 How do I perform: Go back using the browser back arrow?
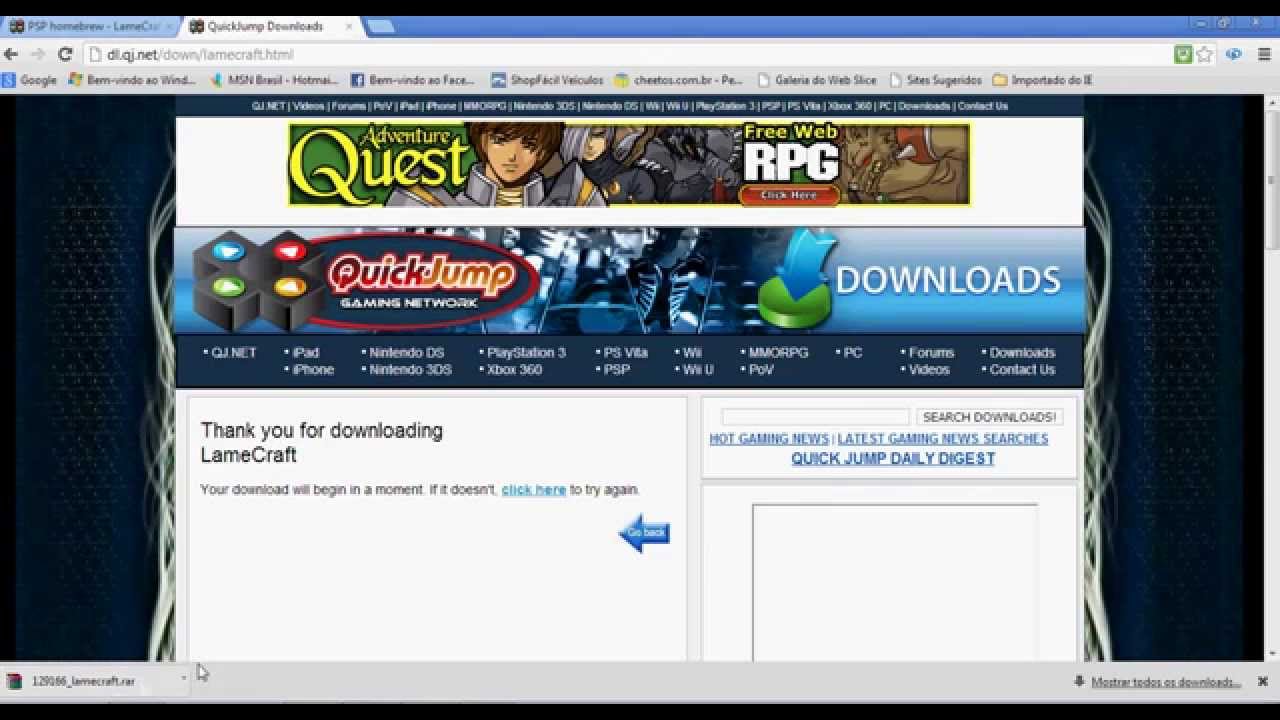point(11,55)
